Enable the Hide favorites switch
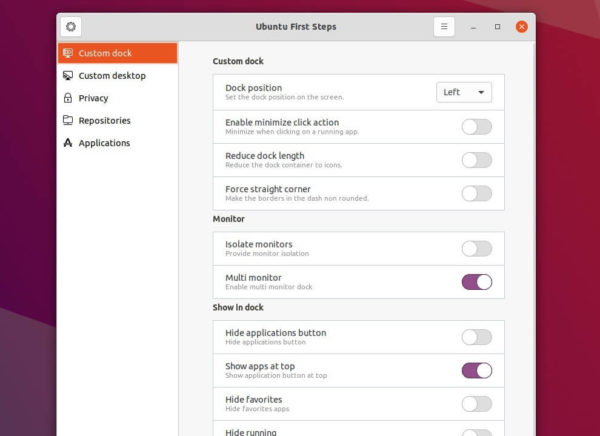The image size is (600, 436). (476, 404)
